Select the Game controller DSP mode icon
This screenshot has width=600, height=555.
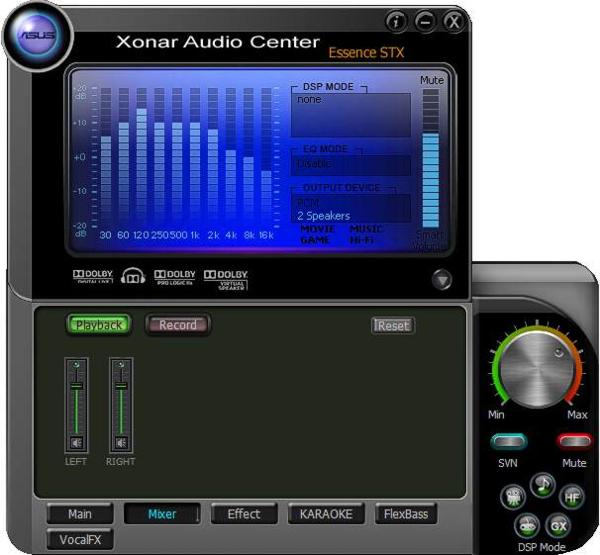527,526
